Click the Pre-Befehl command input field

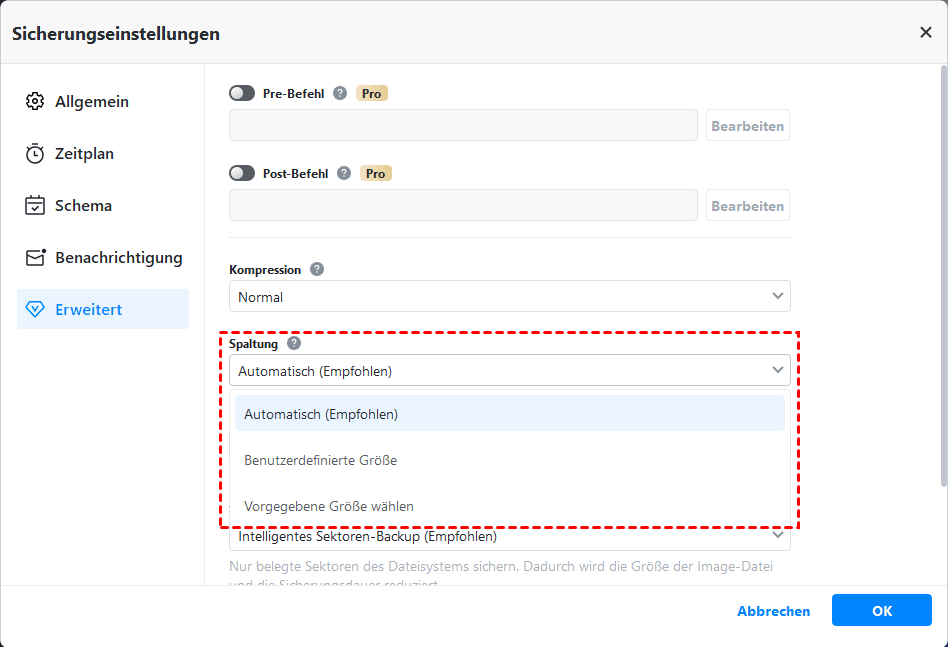(463, 126)
